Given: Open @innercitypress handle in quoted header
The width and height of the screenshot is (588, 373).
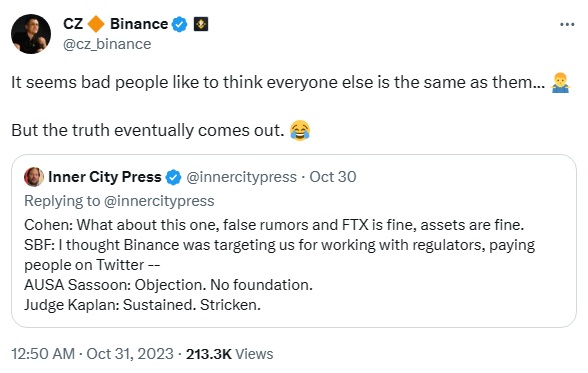Looking at the screenshot, I should (242, 177).
